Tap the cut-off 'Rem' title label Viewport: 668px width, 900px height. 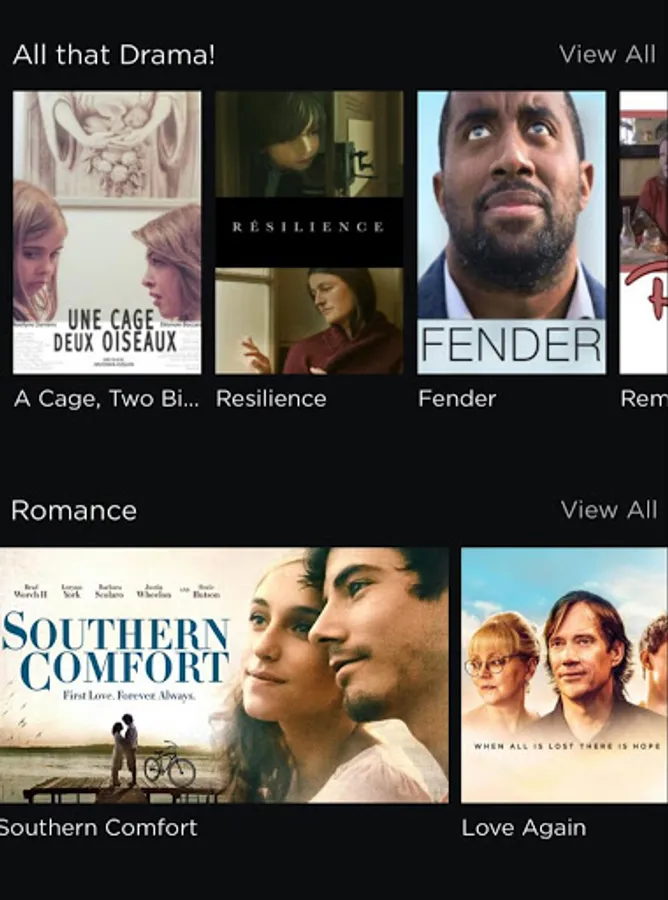click(644, 398)
